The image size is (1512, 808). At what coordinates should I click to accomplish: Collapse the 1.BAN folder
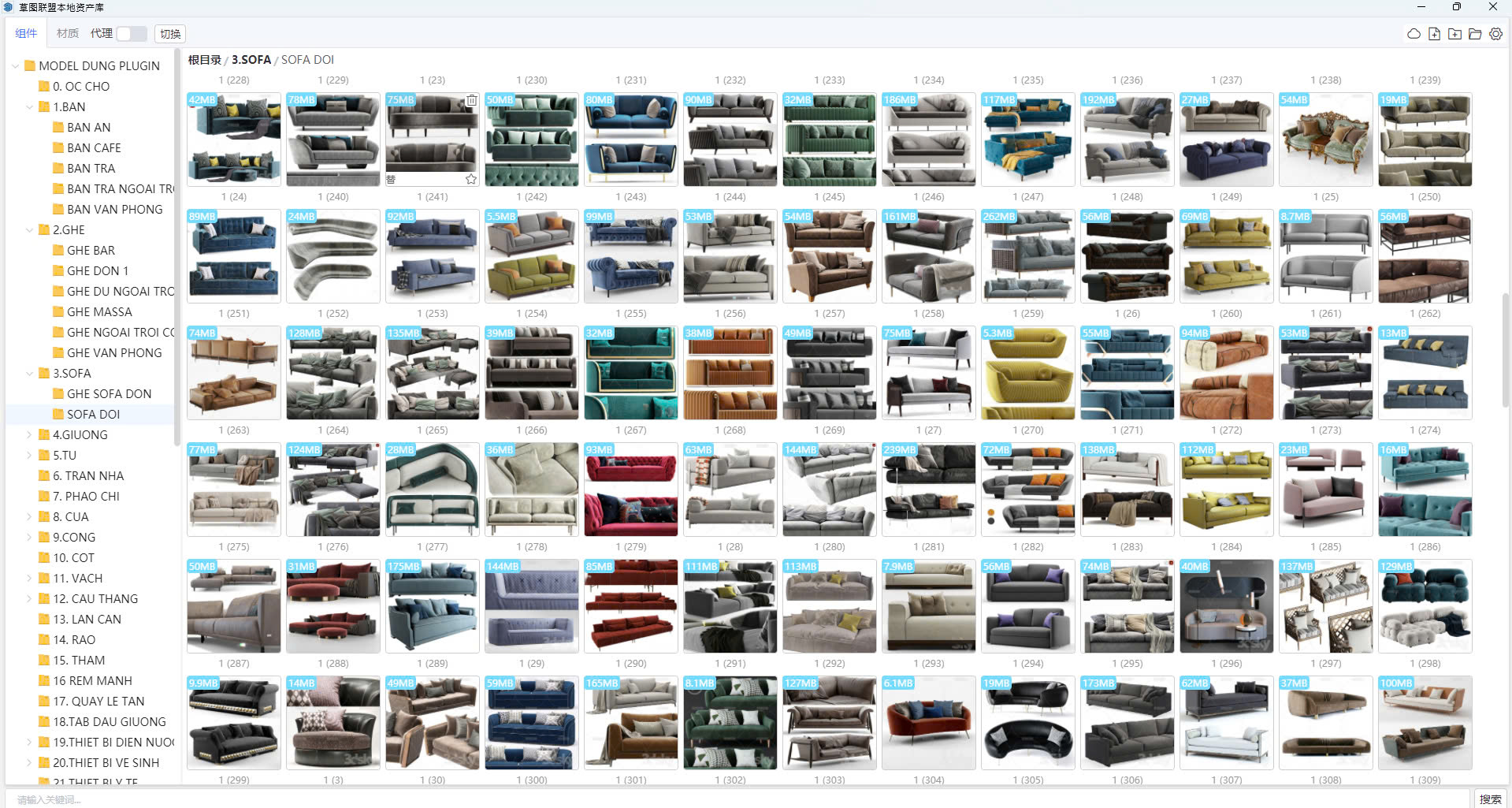(x=30, y=107)
